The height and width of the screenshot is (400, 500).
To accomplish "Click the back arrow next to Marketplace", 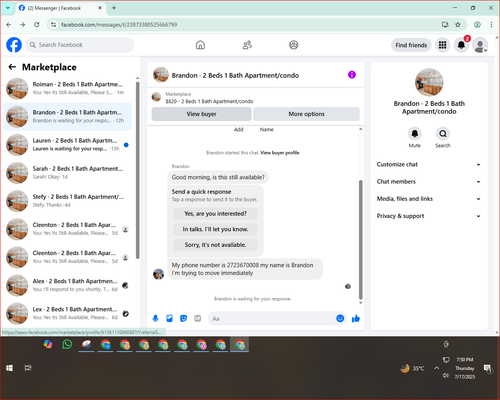I will (12, 67).
